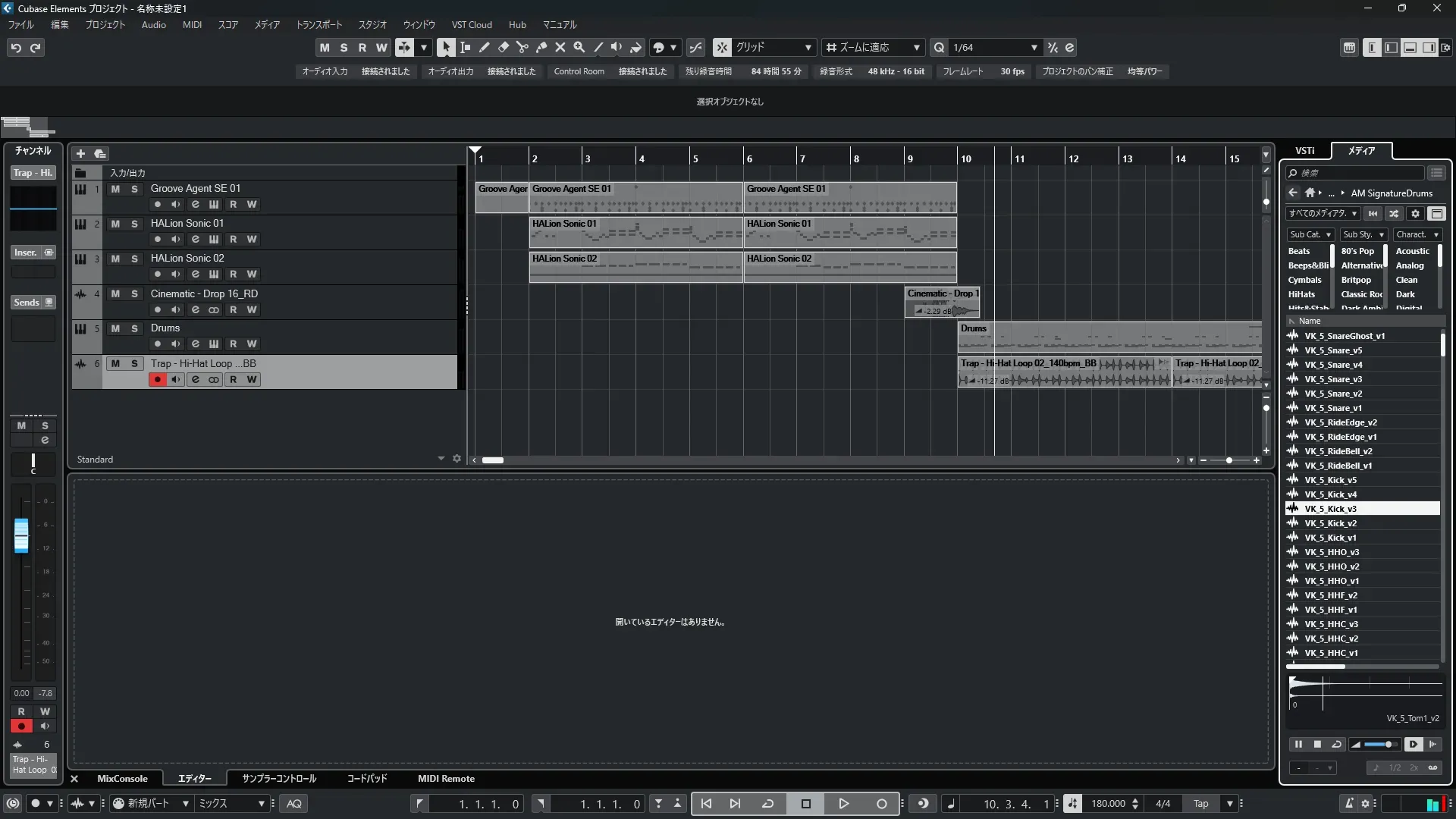Click the channel volume fader handle
The height and width of the screenshot is (819, 1456).
pyautogui.click(x=21, y=535)
